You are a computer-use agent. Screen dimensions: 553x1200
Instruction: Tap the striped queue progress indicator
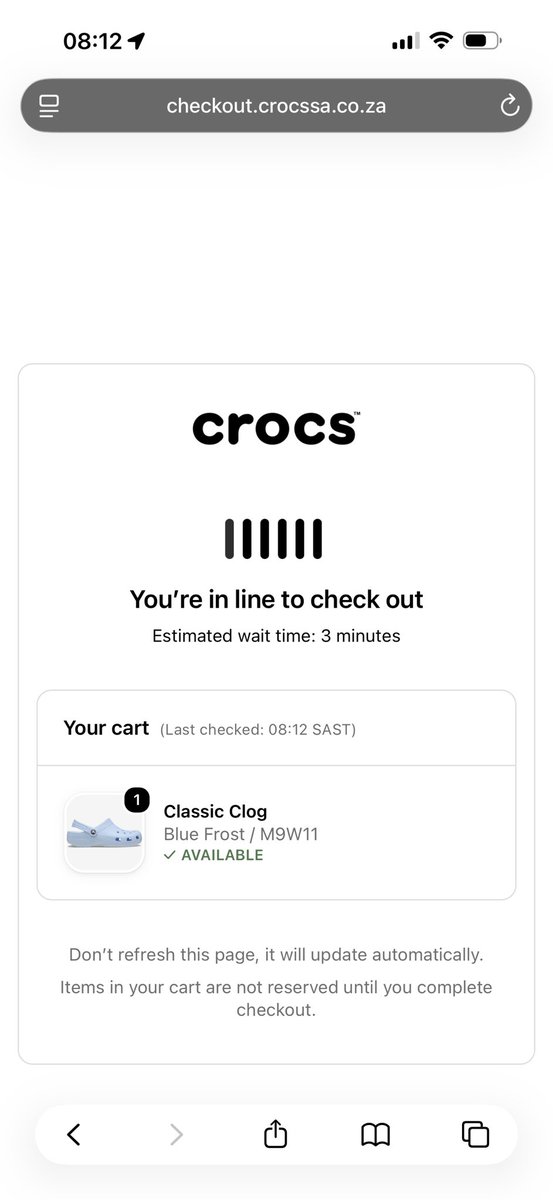pyautogui.click(x=273, y=538)
